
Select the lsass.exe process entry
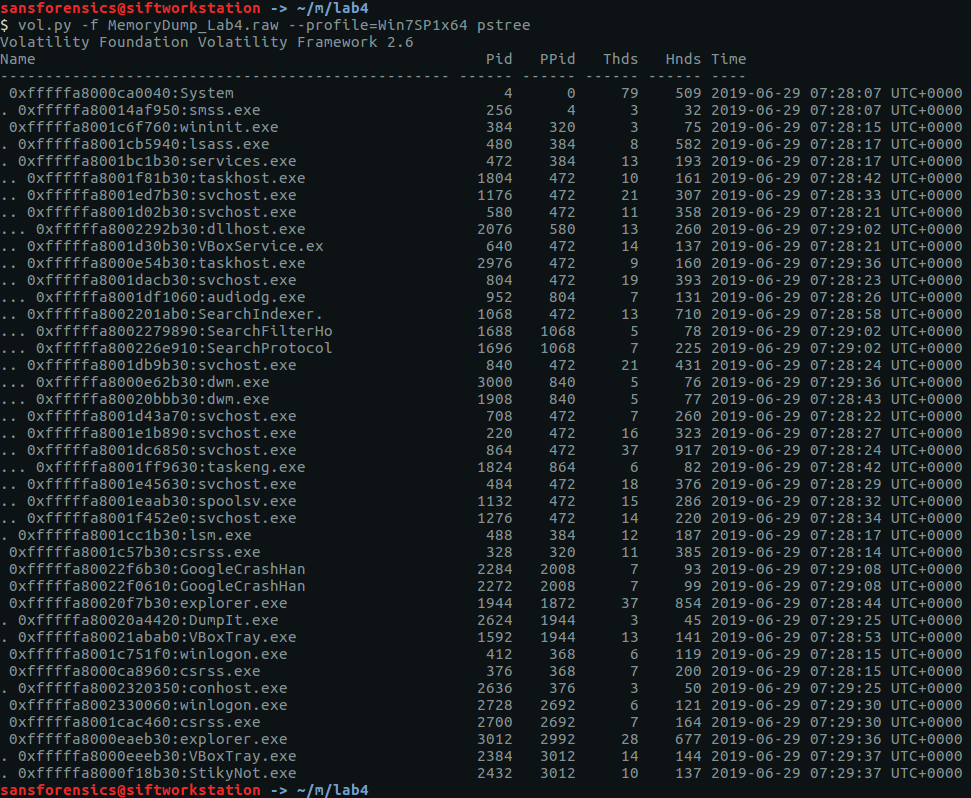(x=144, y=144)
